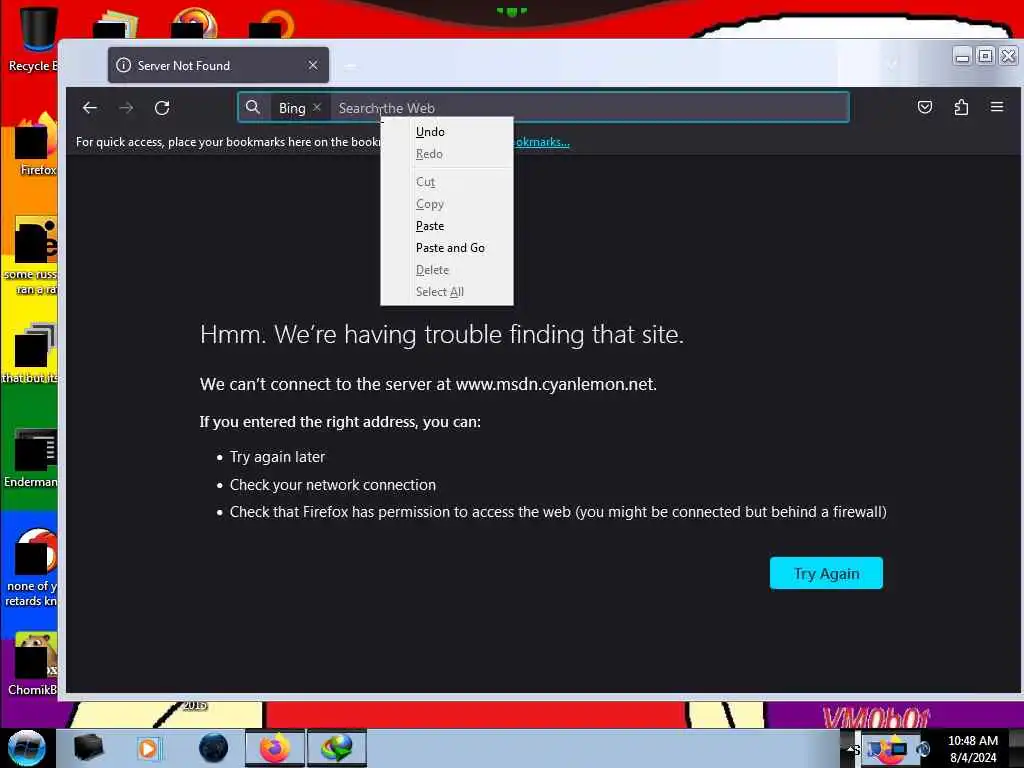Maximize the Firefox window
The image size is (1024, 768).
(985, 56)
